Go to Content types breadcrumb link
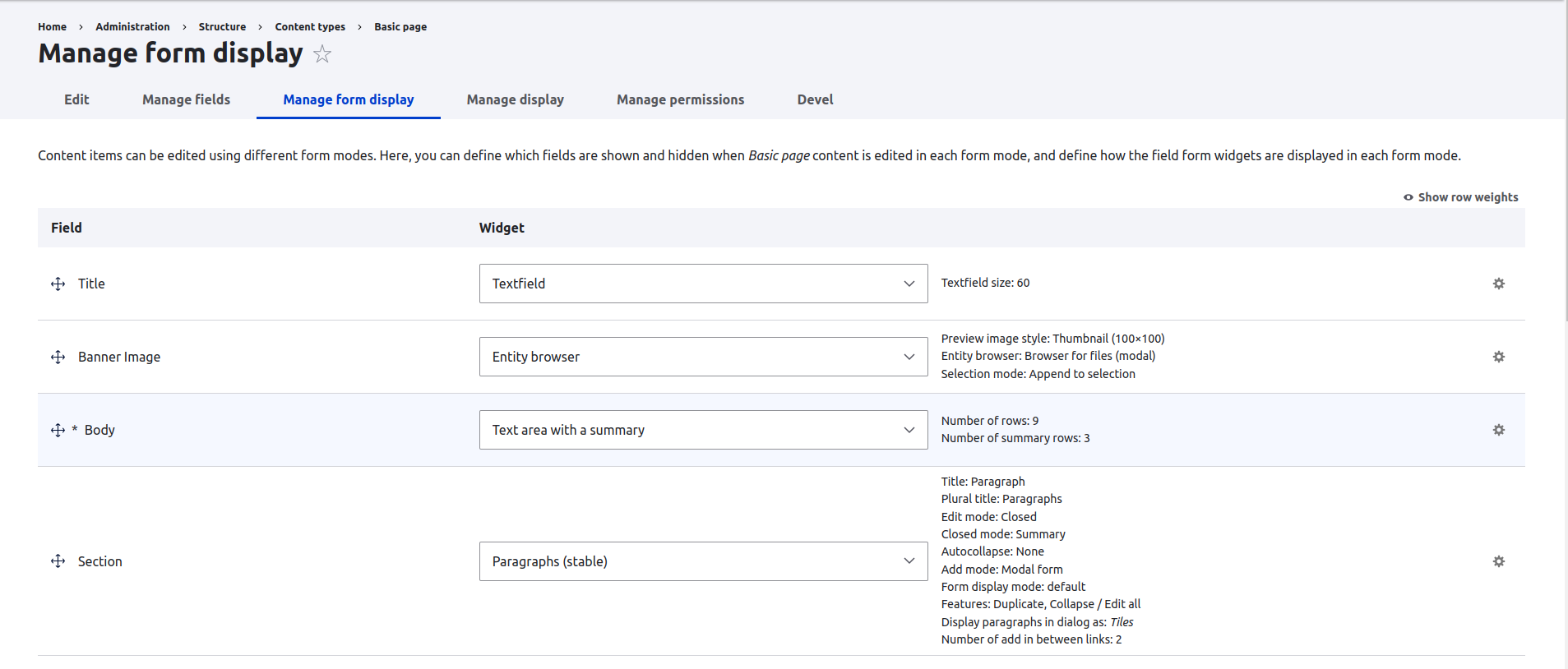 tap(310, 27)
